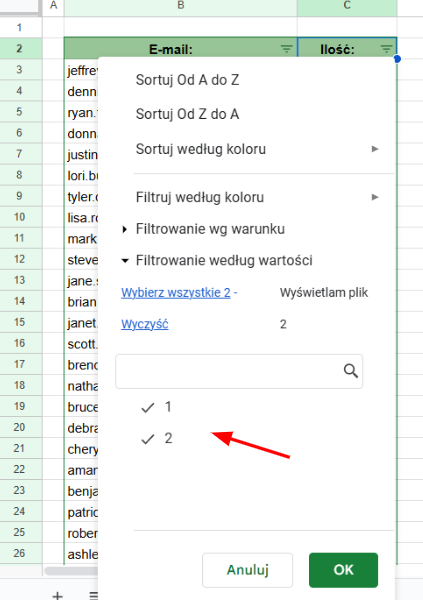Select the row 2 header
The image size is (423, 600).
click(x=20, y=49)
